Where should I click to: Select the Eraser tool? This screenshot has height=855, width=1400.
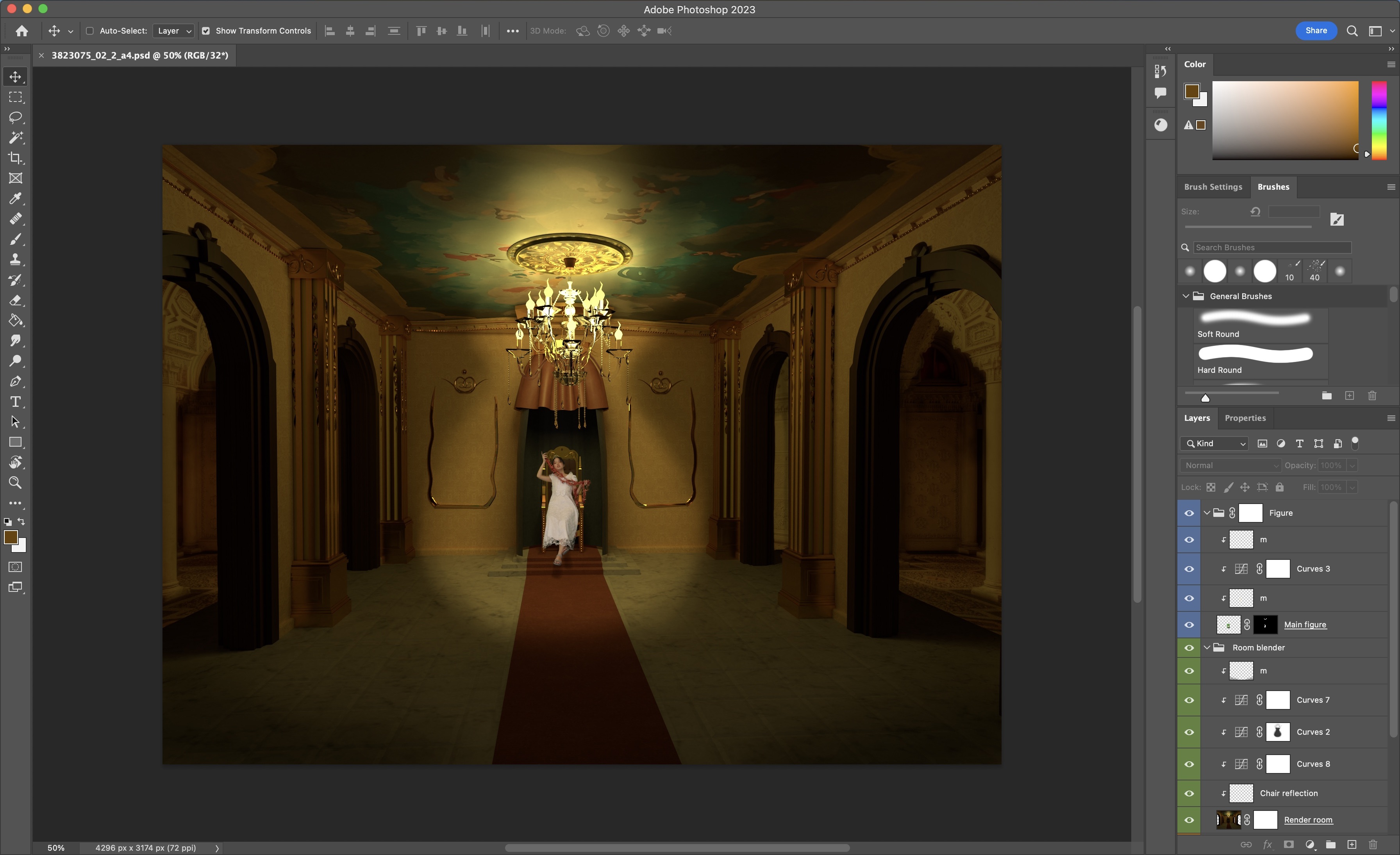pos(15,300)
